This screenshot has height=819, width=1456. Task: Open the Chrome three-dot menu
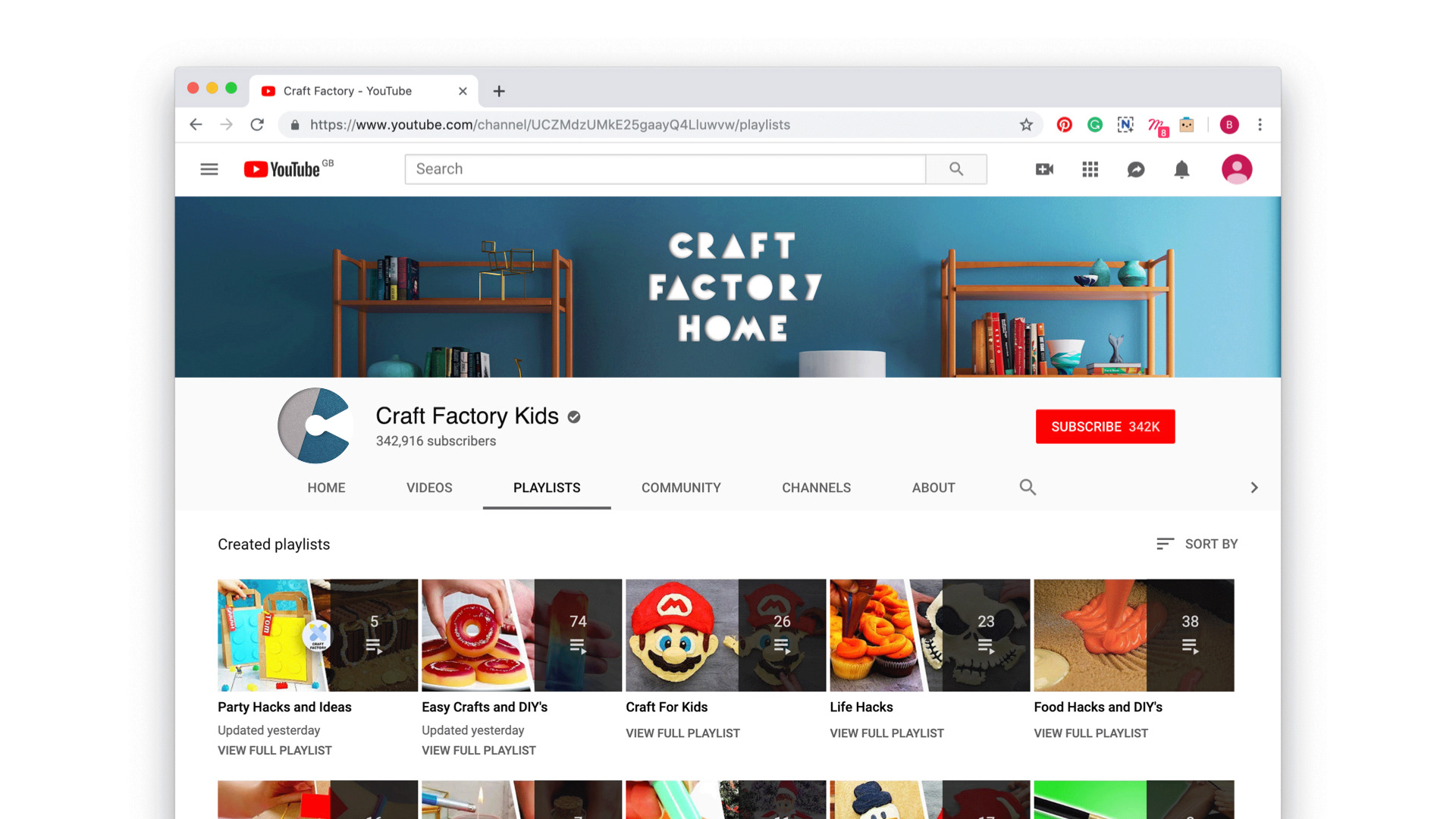[x=1260, y=124]
